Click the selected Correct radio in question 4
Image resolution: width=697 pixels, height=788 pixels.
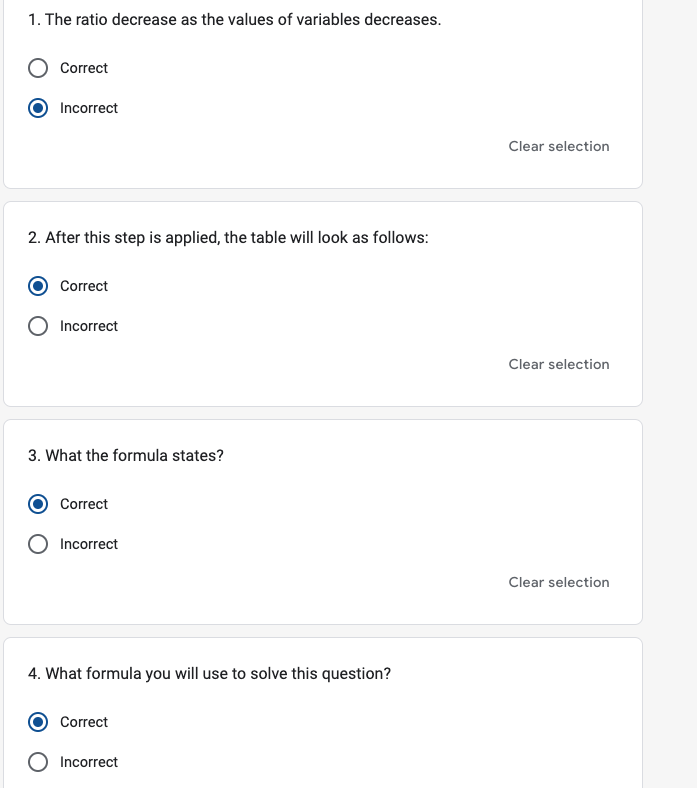click(38, 722)
